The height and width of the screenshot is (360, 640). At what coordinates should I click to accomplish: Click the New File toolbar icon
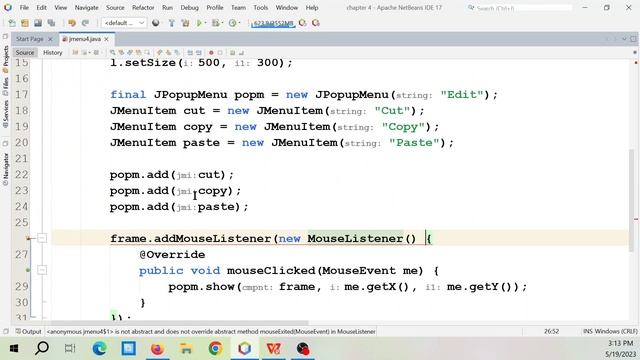(12, 23)
